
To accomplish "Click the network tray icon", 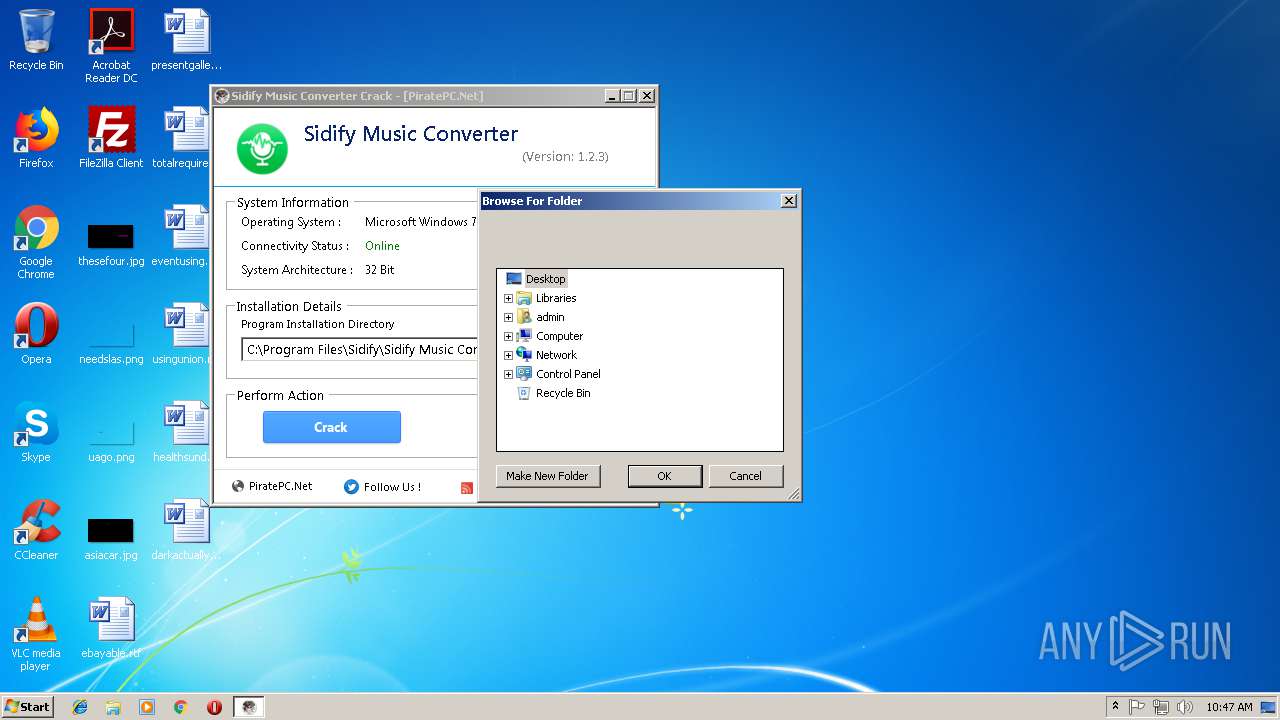I will [x=1161, y=707].
